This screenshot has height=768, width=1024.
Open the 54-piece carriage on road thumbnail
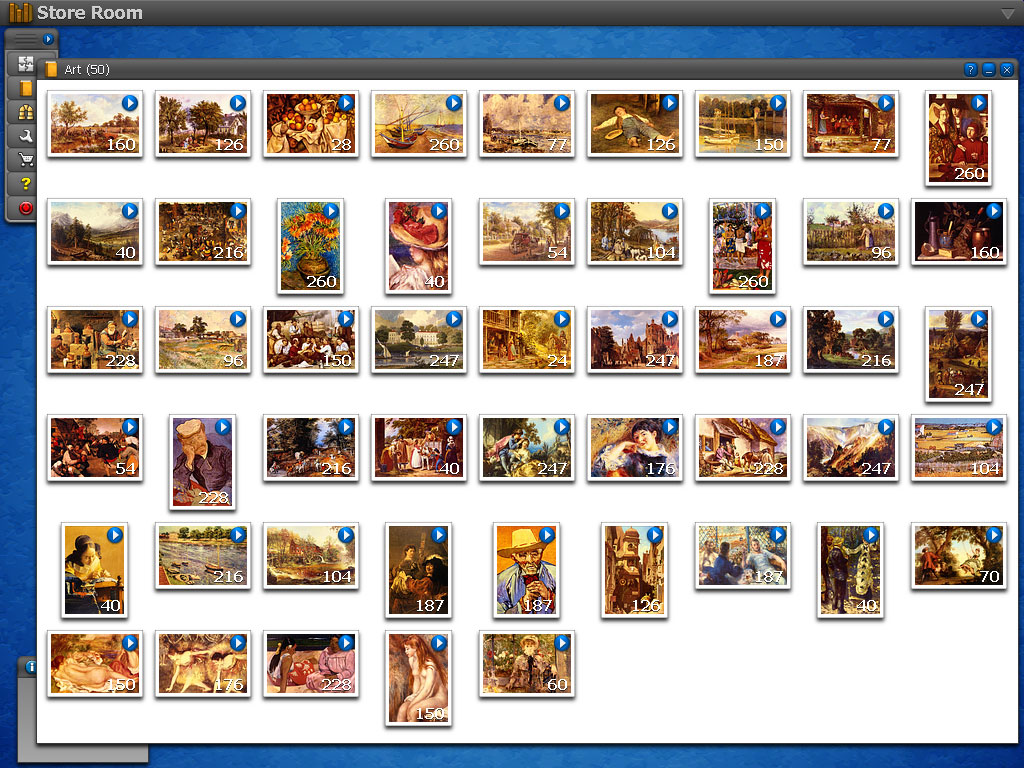click(526, 232)
